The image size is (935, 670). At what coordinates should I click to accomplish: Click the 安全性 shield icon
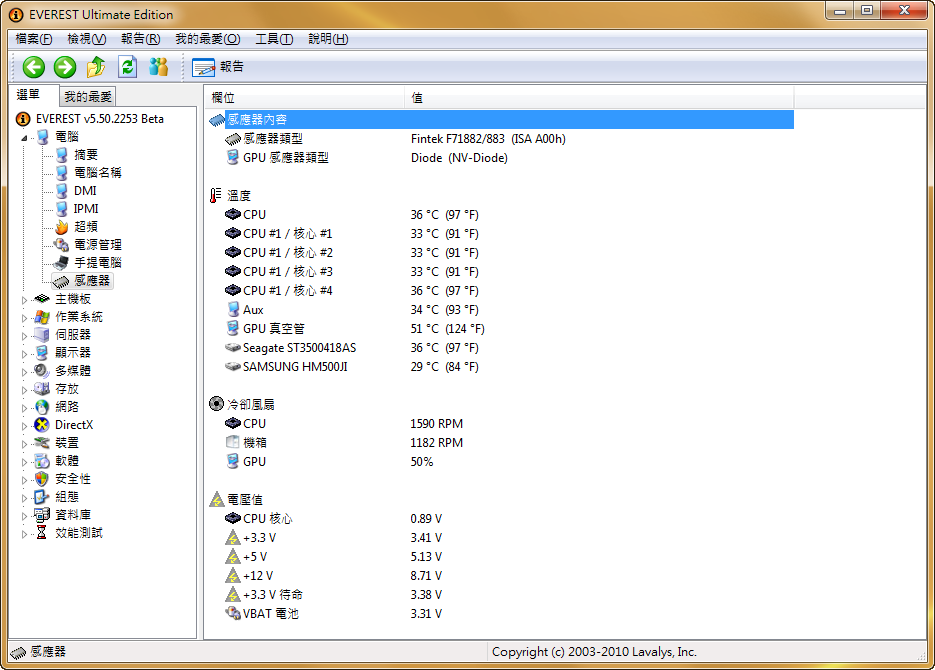(42, 479)
